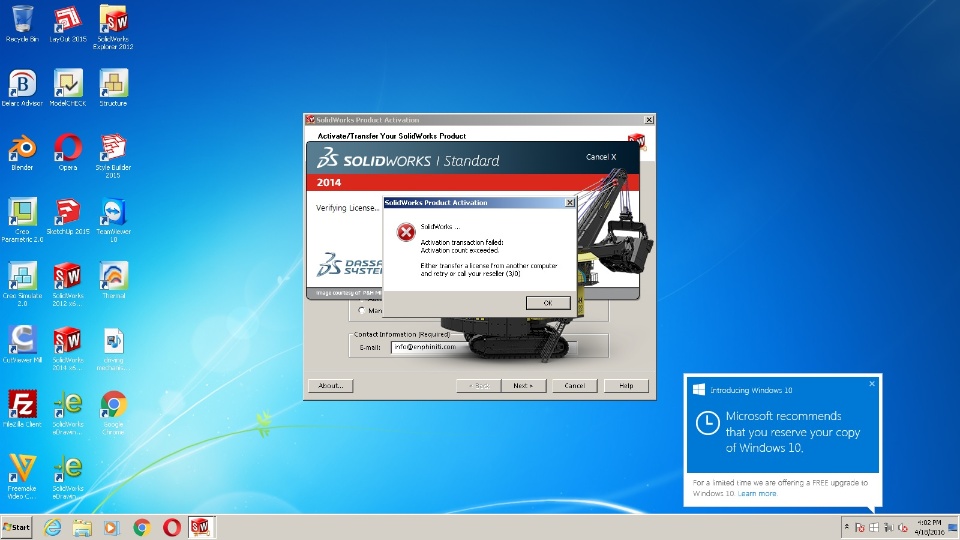Open SolidWorks 2014 x64 desktop shortcut
960x540 pixels.
pyautogui.click(x=68, y=348)
